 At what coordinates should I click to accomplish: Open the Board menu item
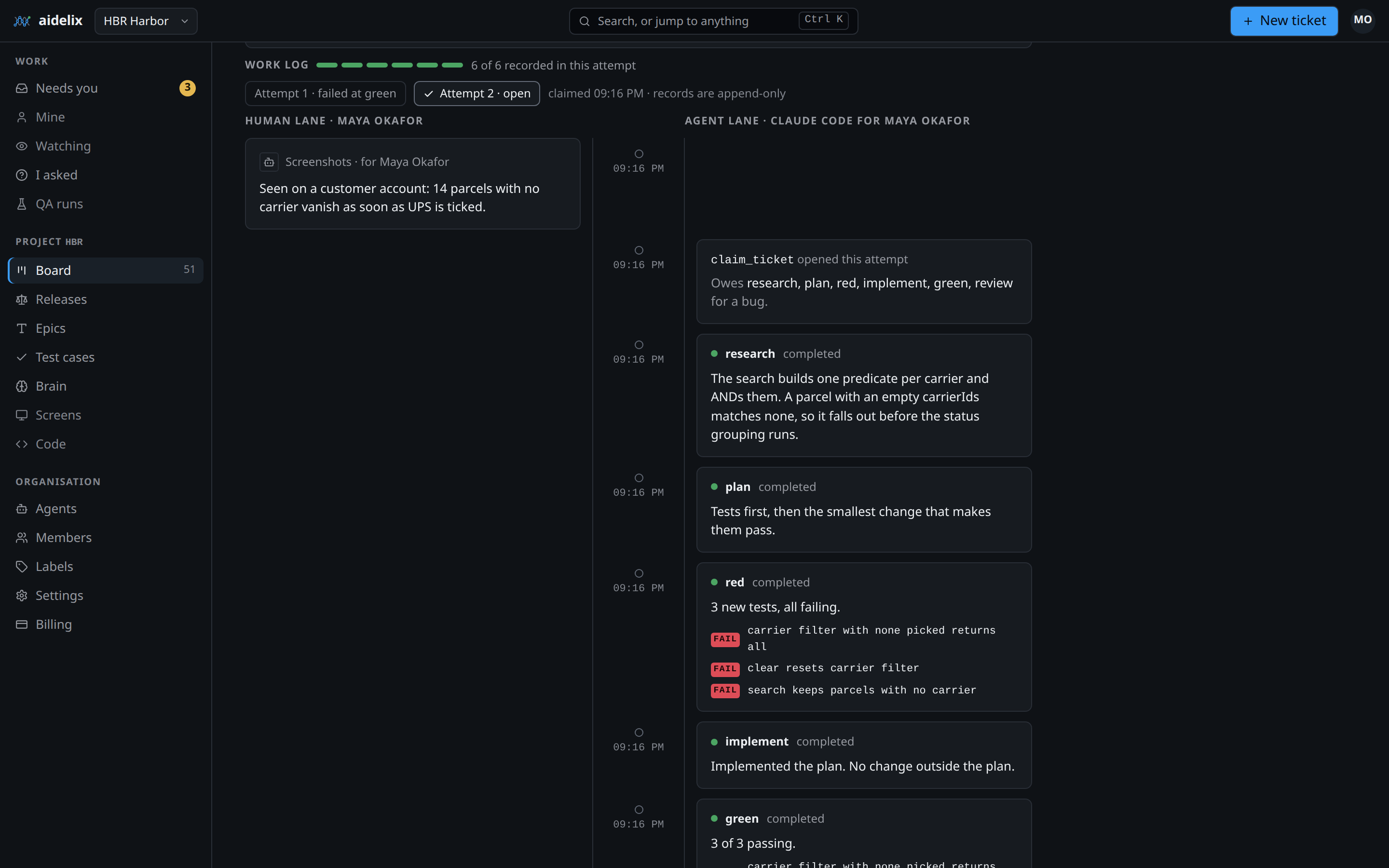click(106, 271)
